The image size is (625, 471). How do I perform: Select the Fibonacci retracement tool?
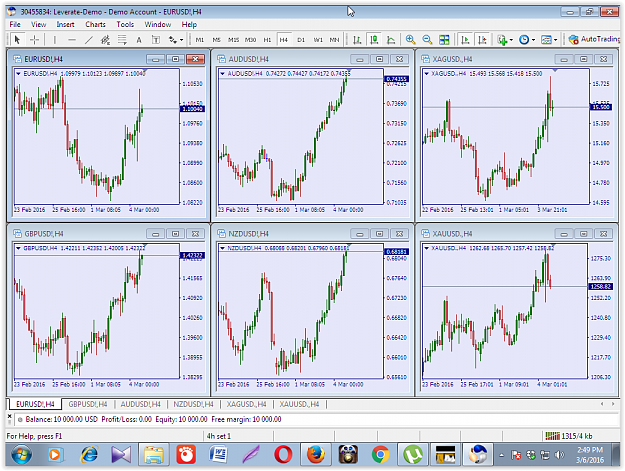click(122, 39)
